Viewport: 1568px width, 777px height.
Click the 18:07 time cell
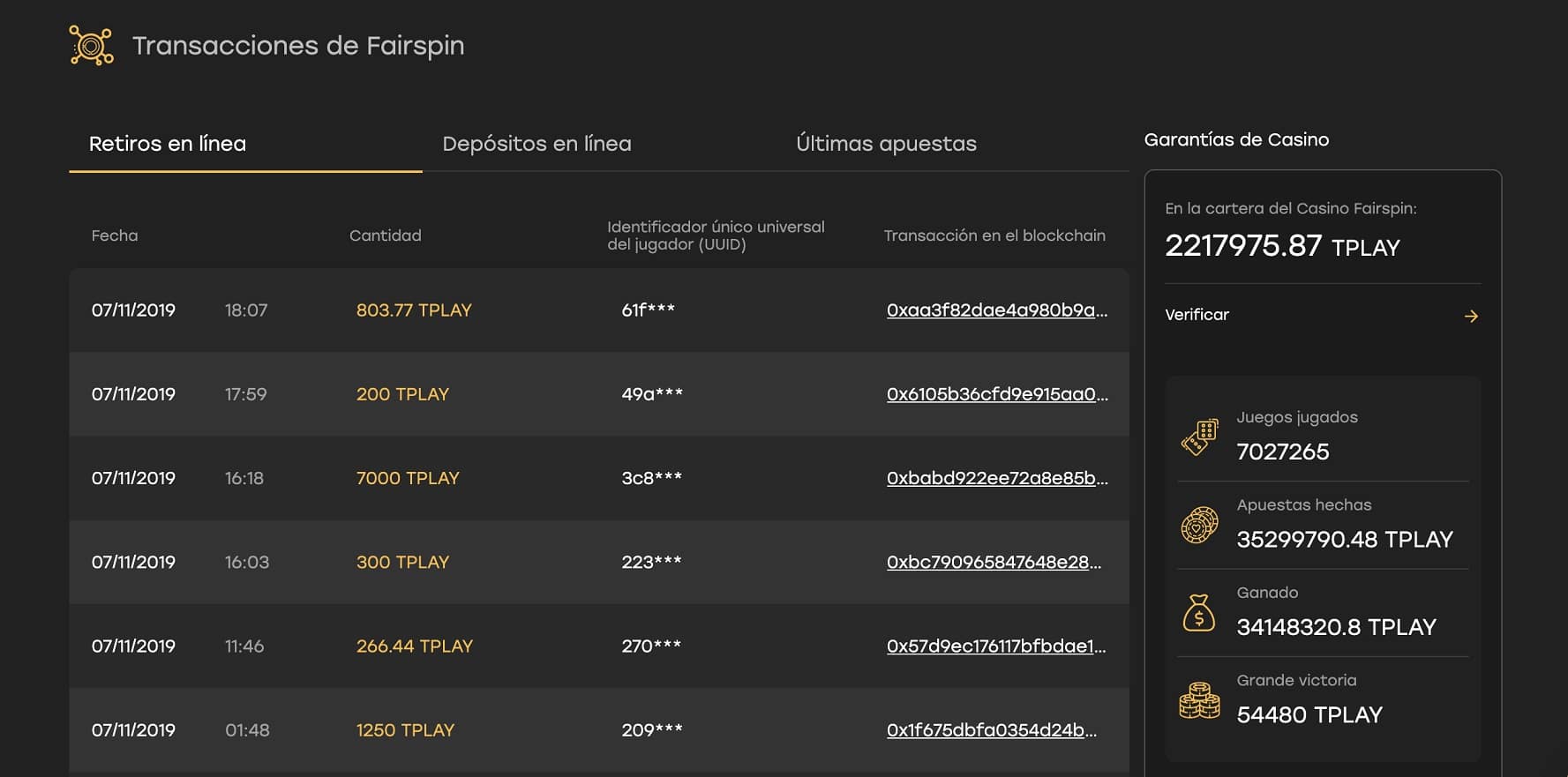tap(246, 310)
